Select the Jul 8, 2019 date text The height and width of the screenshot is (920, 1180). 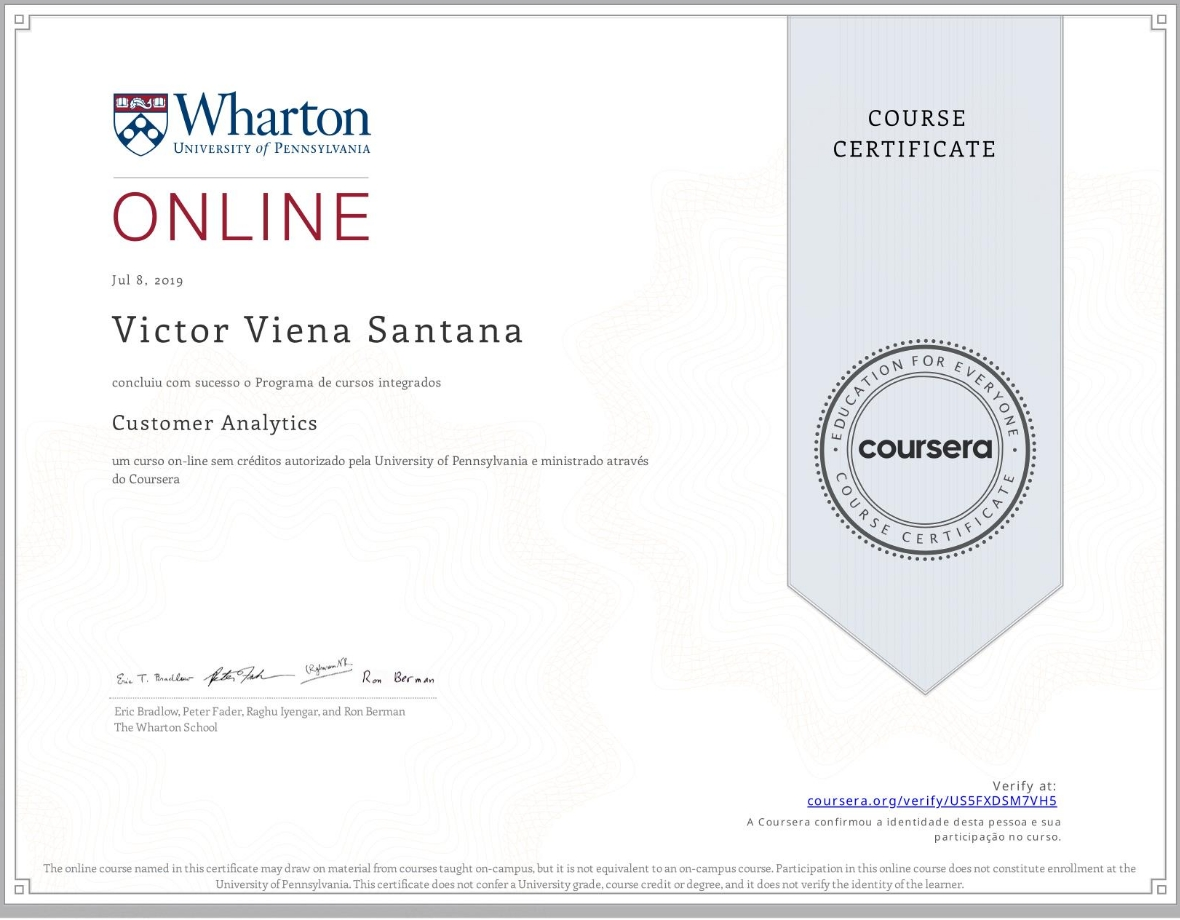click(x=147, y=280)
